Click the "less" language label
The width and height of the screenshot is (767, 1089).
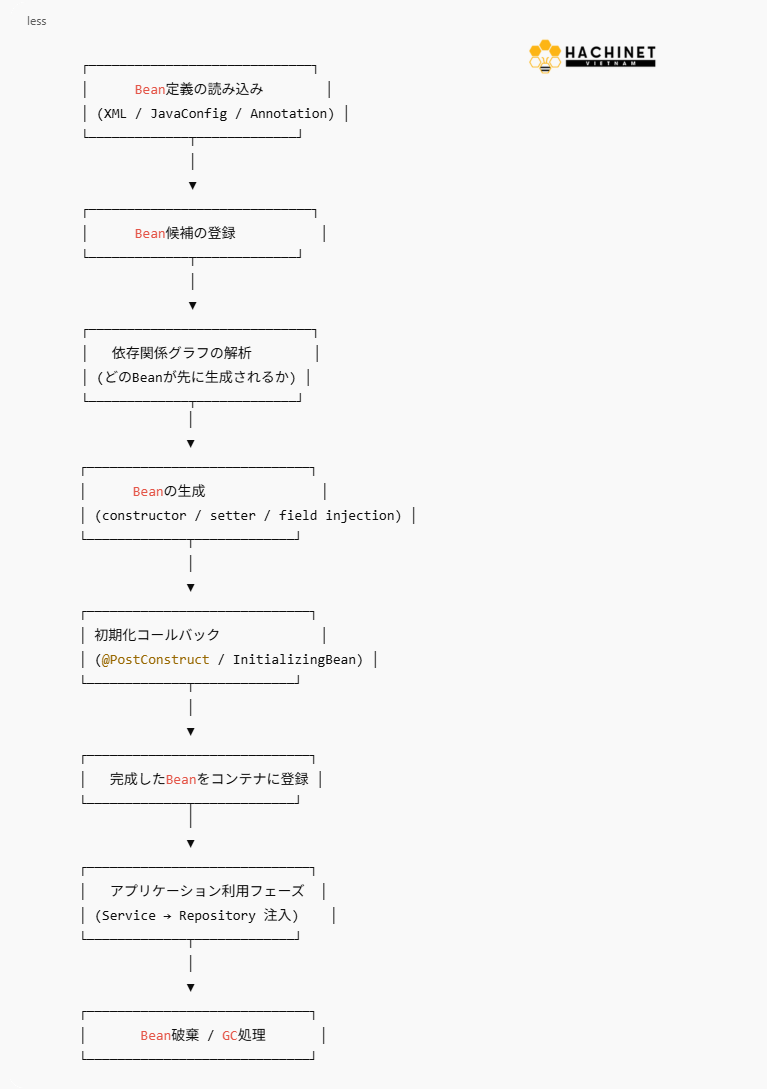coord(37,21)
